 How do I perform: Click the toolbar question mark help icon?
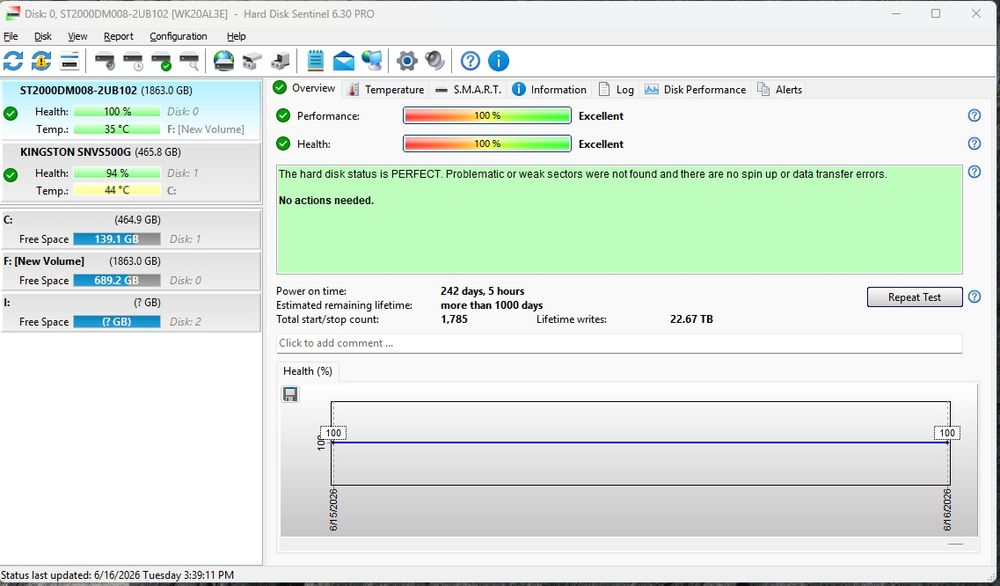(470, 61)
